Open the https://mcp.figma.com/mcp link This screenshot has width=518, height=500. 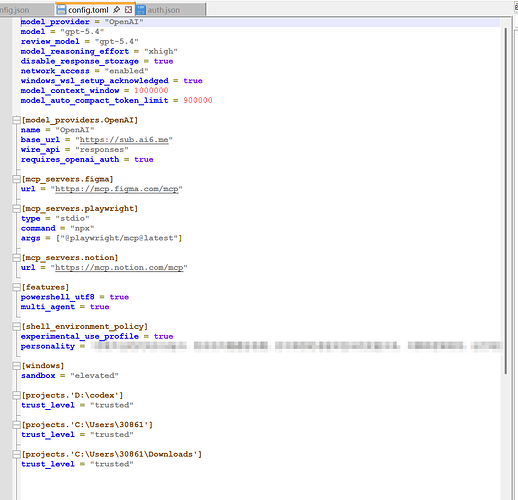[x=117, y=189]
